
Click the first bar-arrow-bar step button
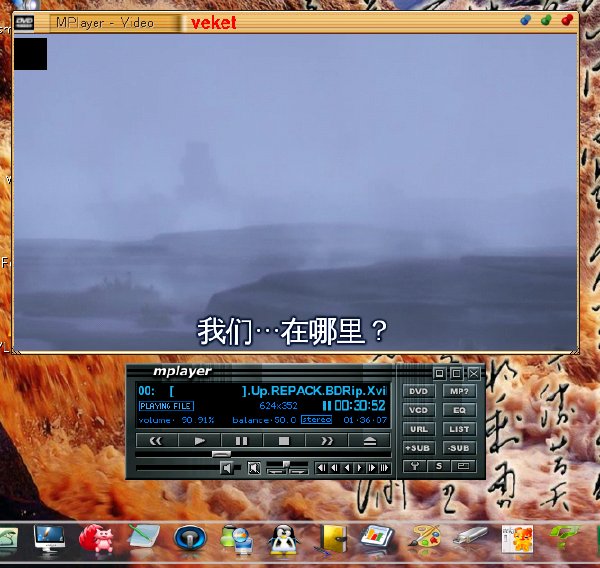click(x=322, y=468)
